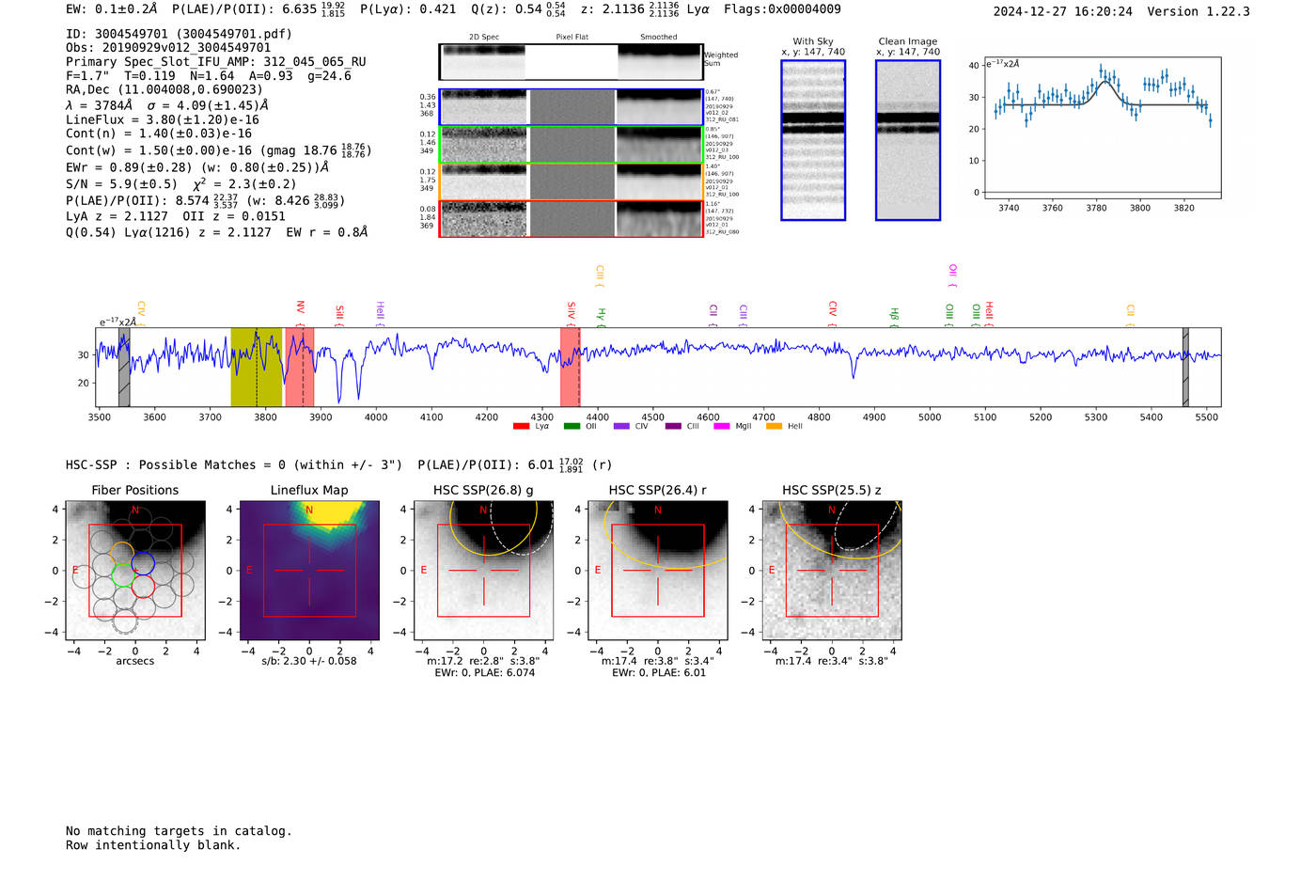Click the yellow highlighted region in the spectrum
Screen dimensions: 1316x896
point(257,367)
